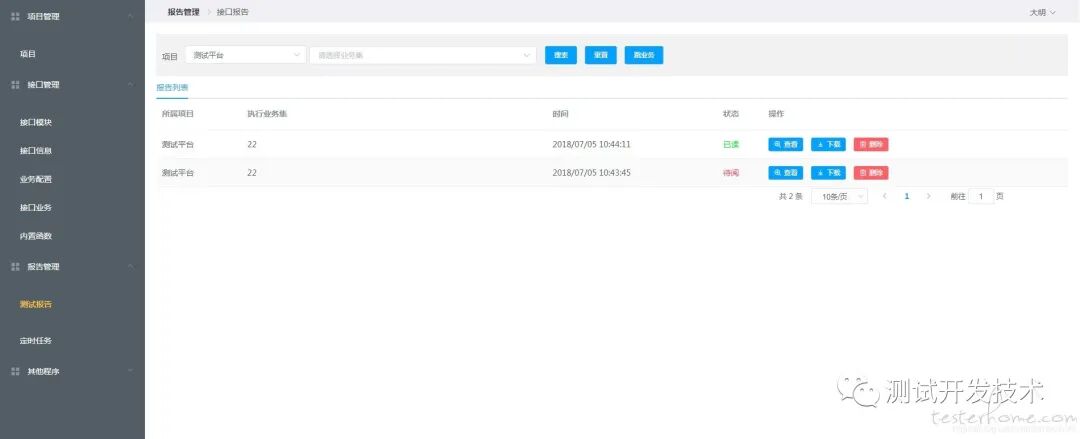Click the 状态 column header
This screenshot has height=439, width=1080.
[x=731, y=114]
